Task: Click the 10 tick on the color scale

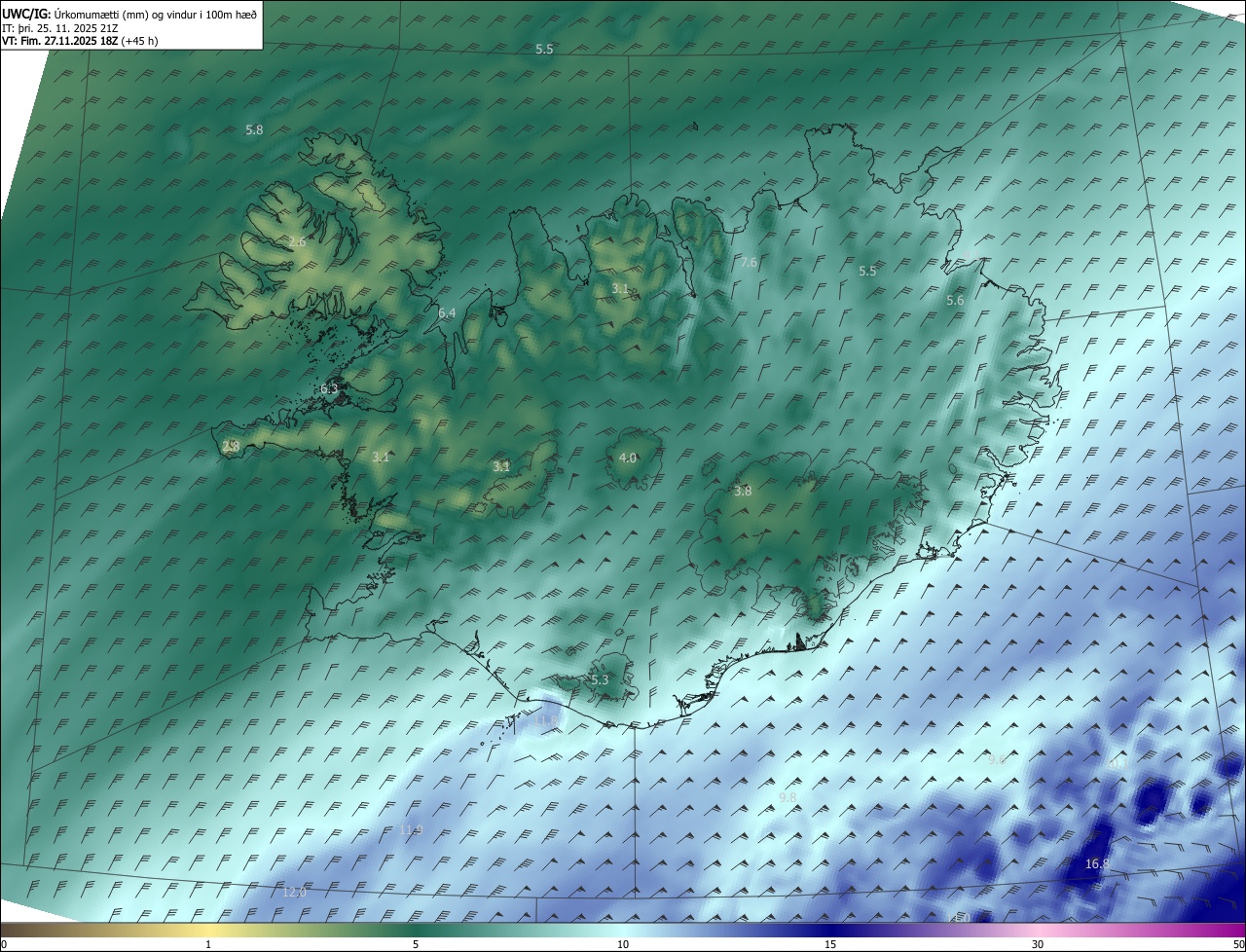Action: click(x=623, y=944)
